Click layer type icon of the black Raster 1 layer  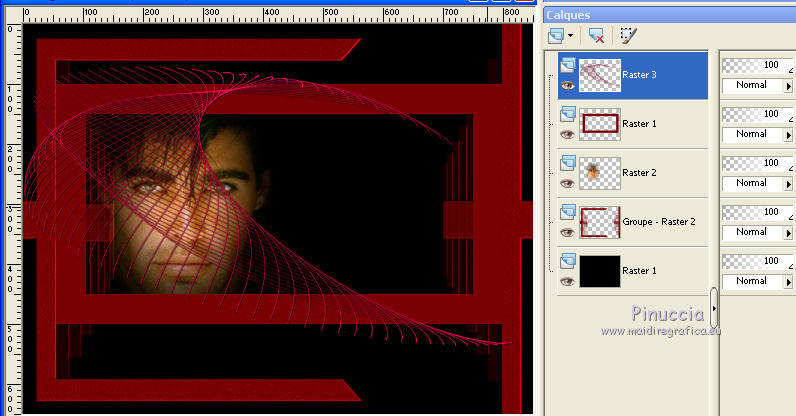(567, 262)
